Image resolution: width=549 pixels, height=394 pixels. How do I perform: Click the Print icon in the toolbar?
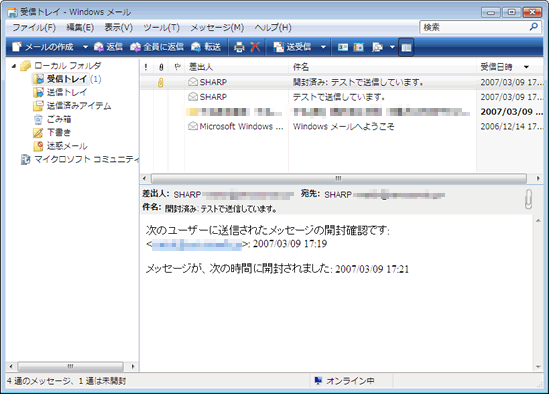click(x=239, y=47)
